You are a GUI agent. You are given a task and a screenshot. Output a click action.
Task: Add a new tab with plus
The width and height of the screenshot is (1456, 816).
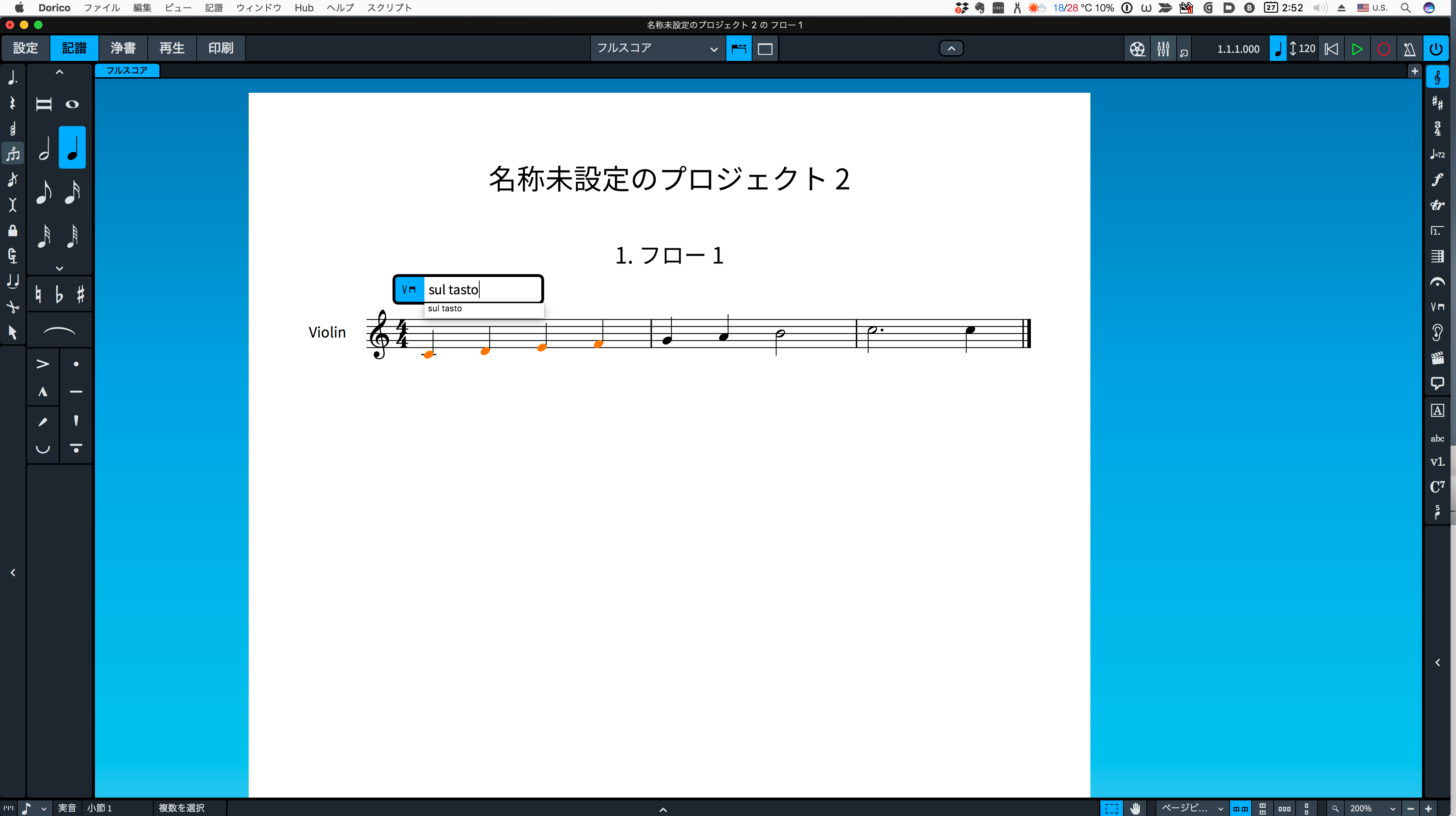click(x=1415, y=70)
